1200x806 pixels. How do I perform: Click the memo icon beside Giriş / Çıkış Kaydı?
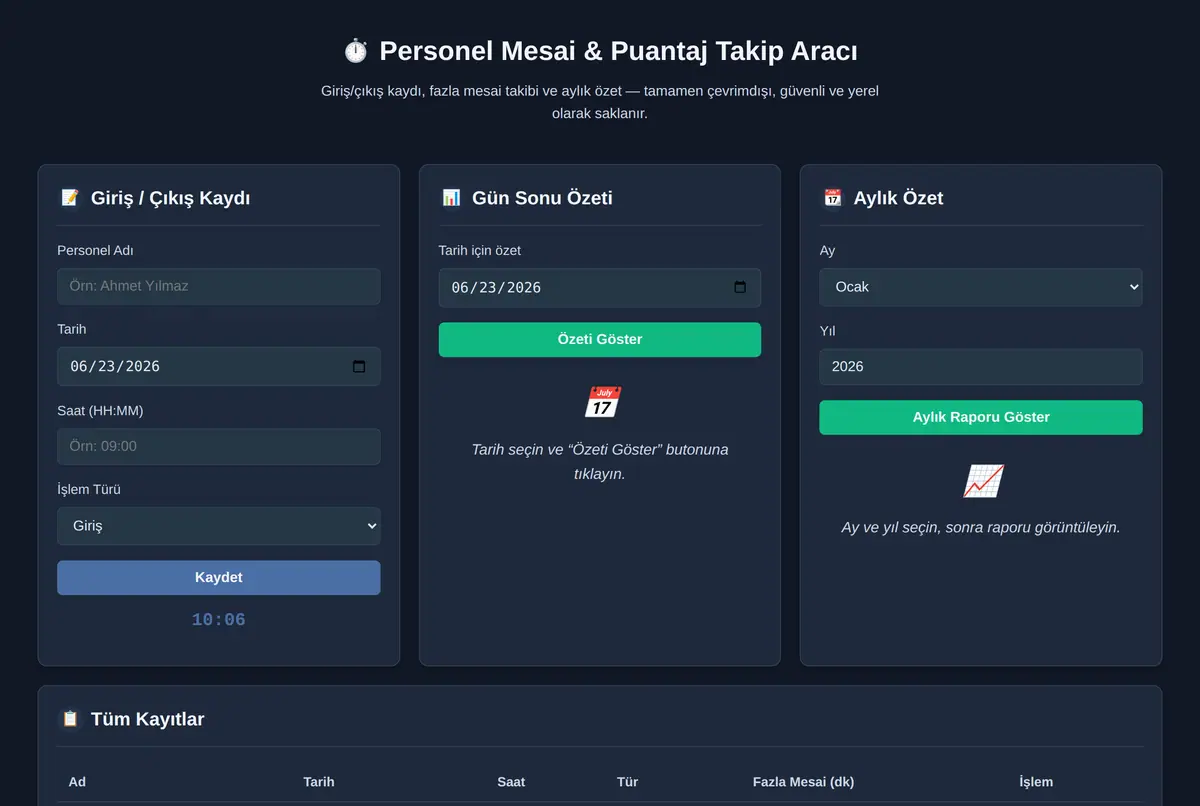70,198
